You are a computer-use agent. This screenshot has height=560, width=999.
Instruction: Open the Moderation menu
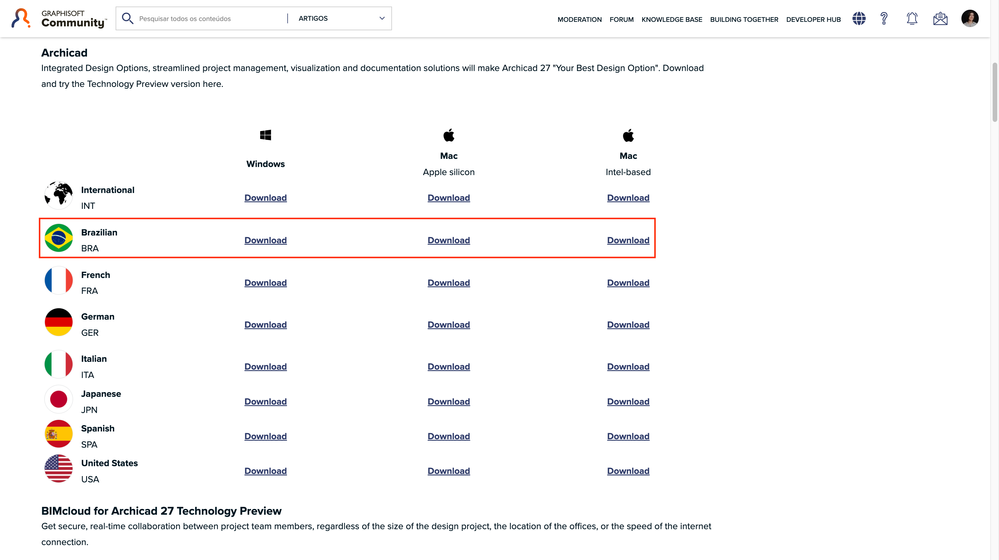point(580,19)
